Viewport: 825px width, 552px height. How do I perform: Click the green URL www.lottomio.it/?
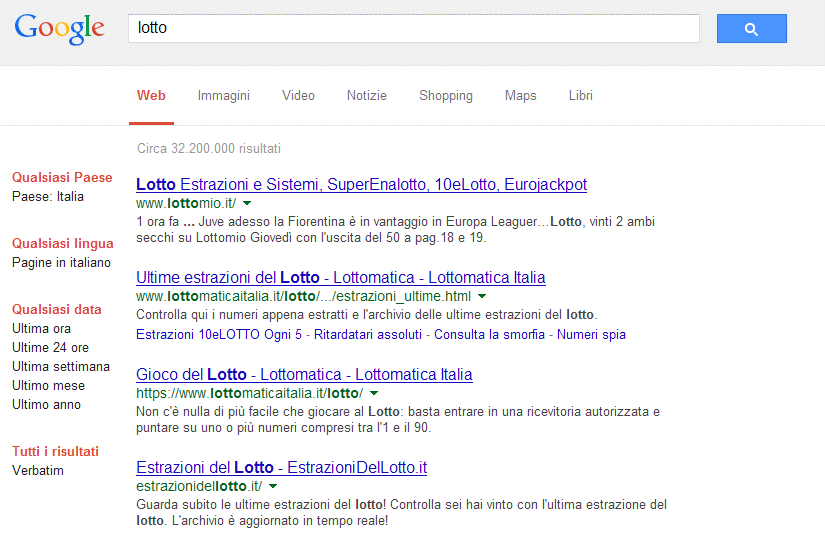point(186,203)
